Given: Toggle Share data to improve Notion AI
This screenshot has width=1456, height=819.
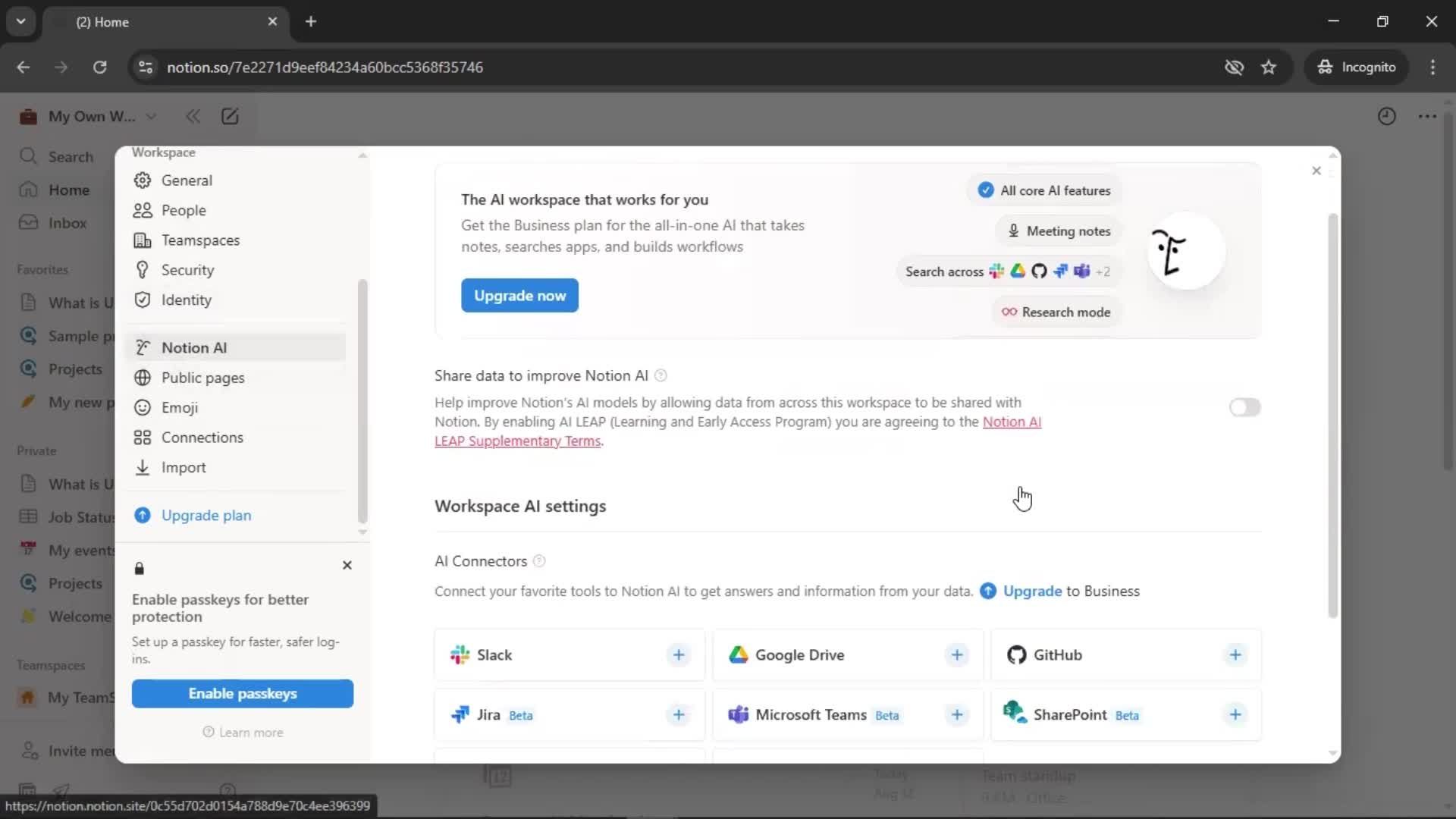Looking at the screenshot, I should 1244,407.
